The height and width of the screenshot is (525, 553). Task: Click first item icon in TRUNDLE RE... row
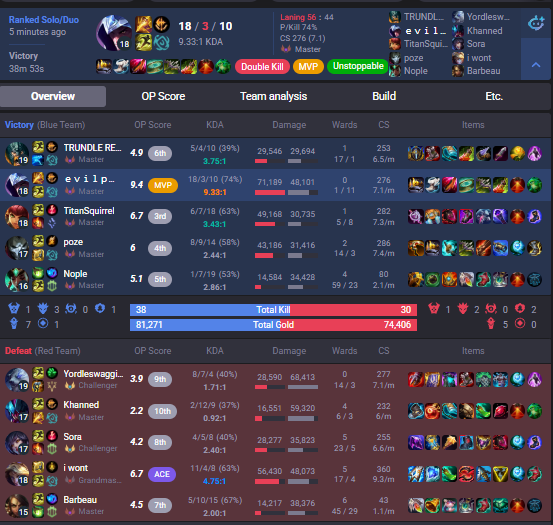tap(415, 153)
